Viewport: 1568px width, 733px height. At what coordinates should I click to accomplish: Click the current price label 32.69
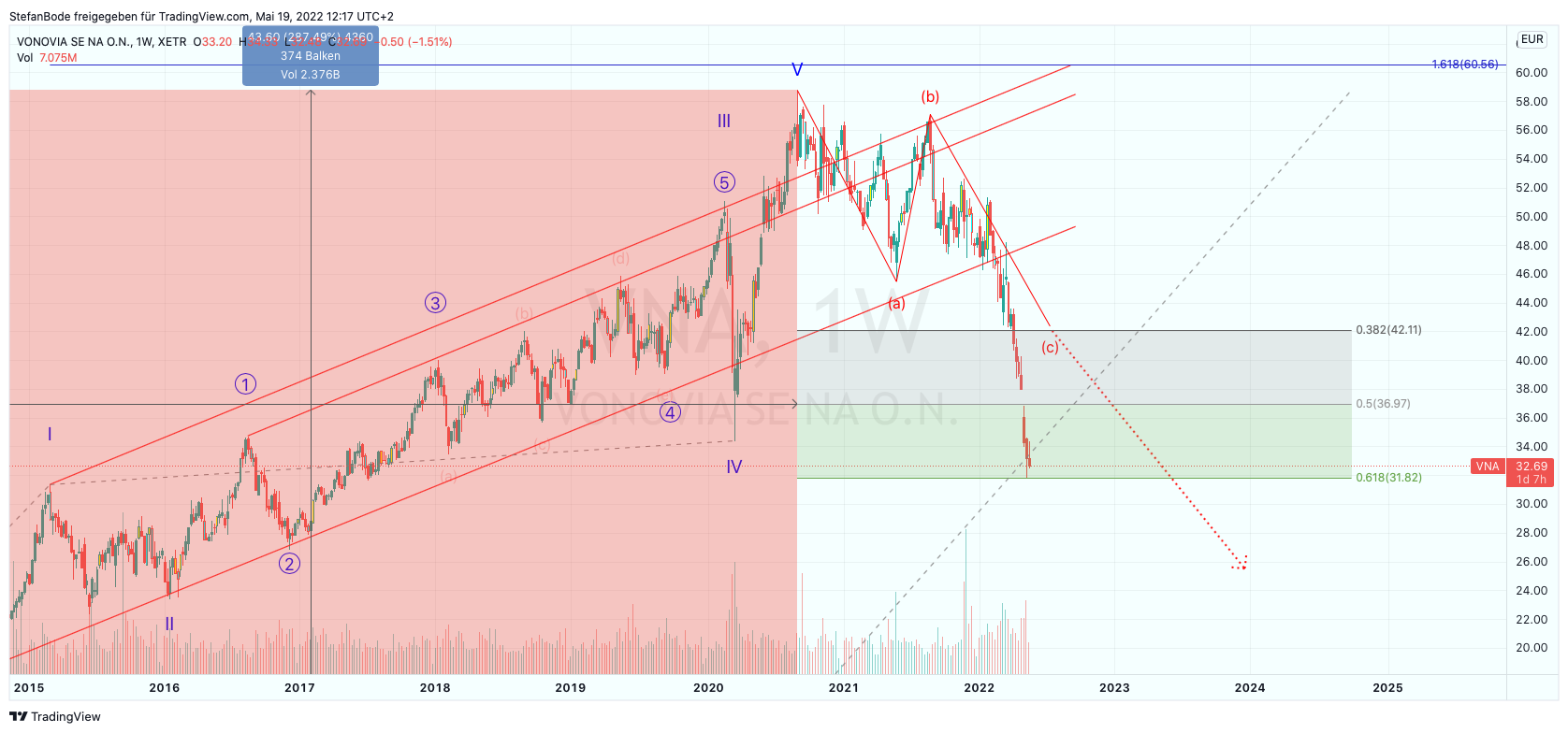[1532, 467]
